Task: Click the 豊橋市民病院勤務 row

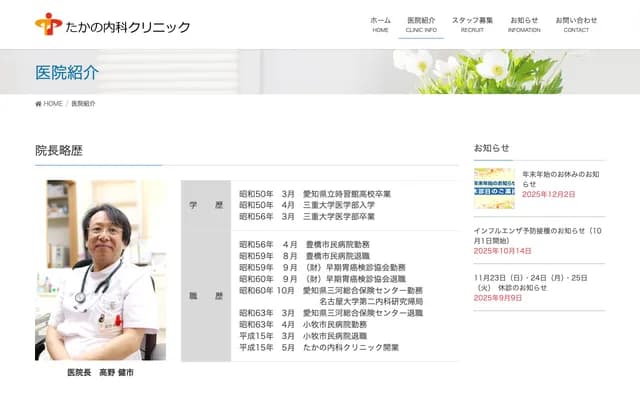Action: click(304, 244)
